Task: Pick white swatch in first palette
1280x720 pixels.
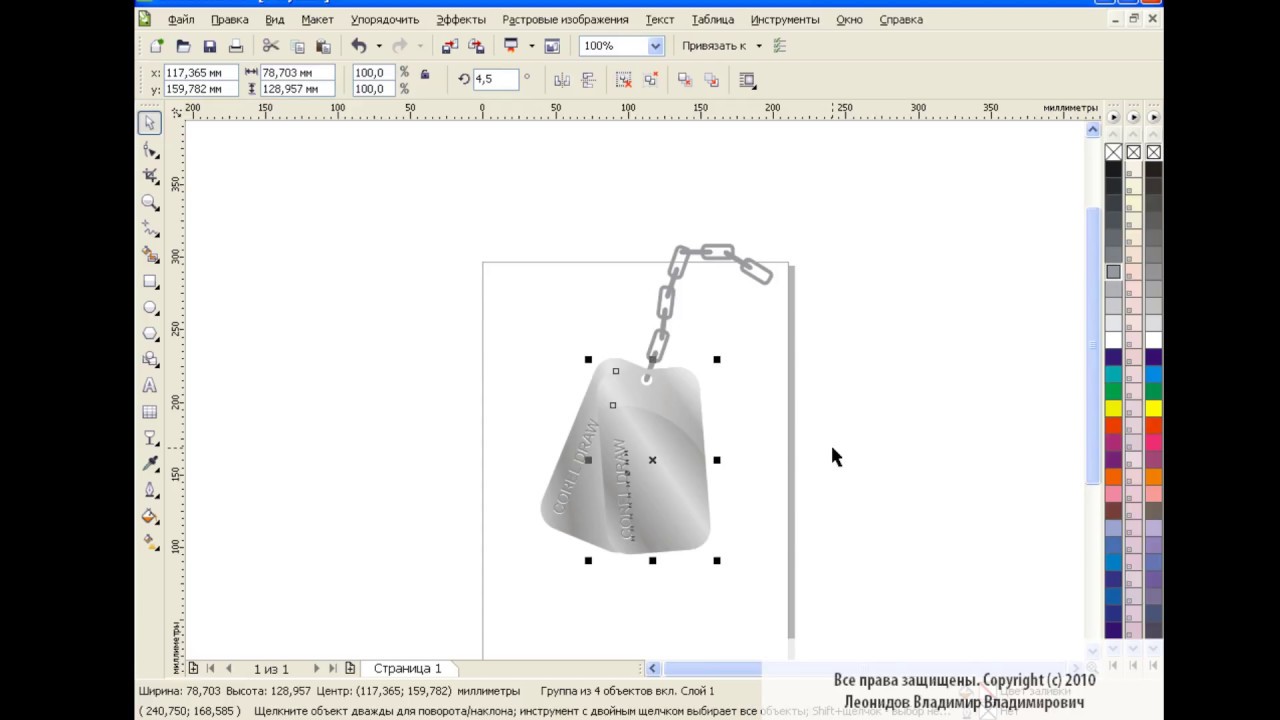Action: click(x=1113, y=340)
